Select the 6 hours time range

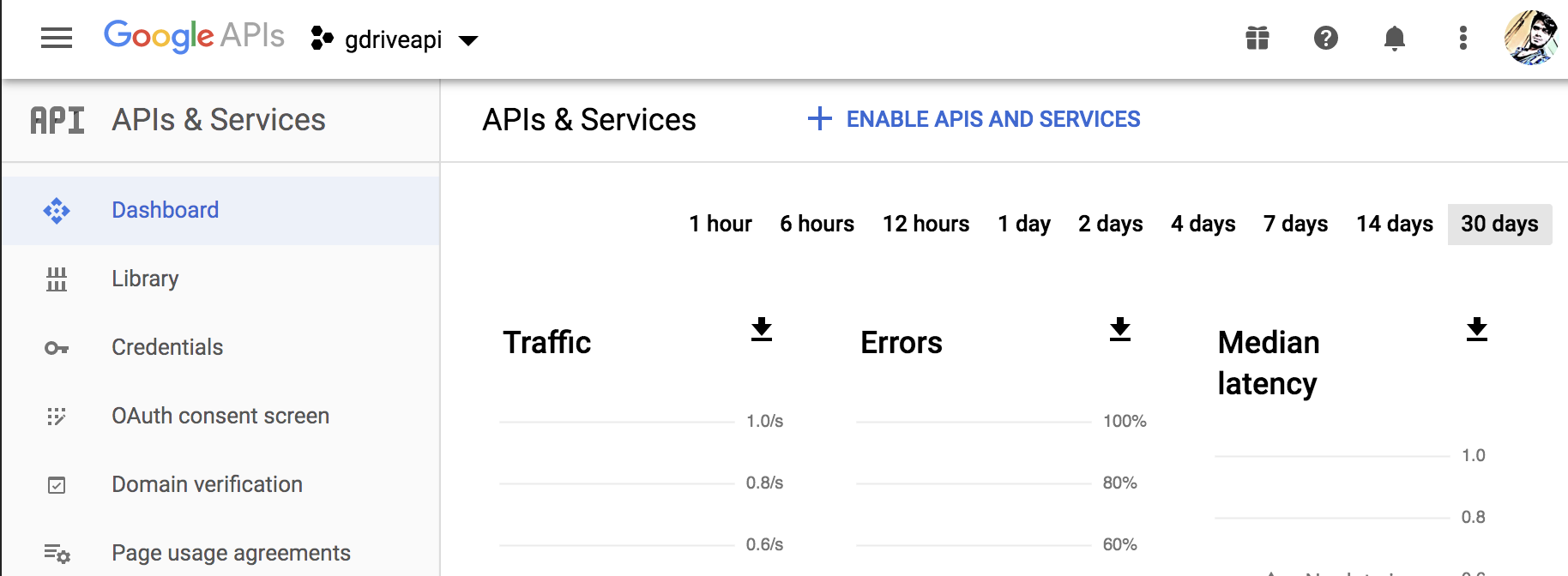click(817, 225)
